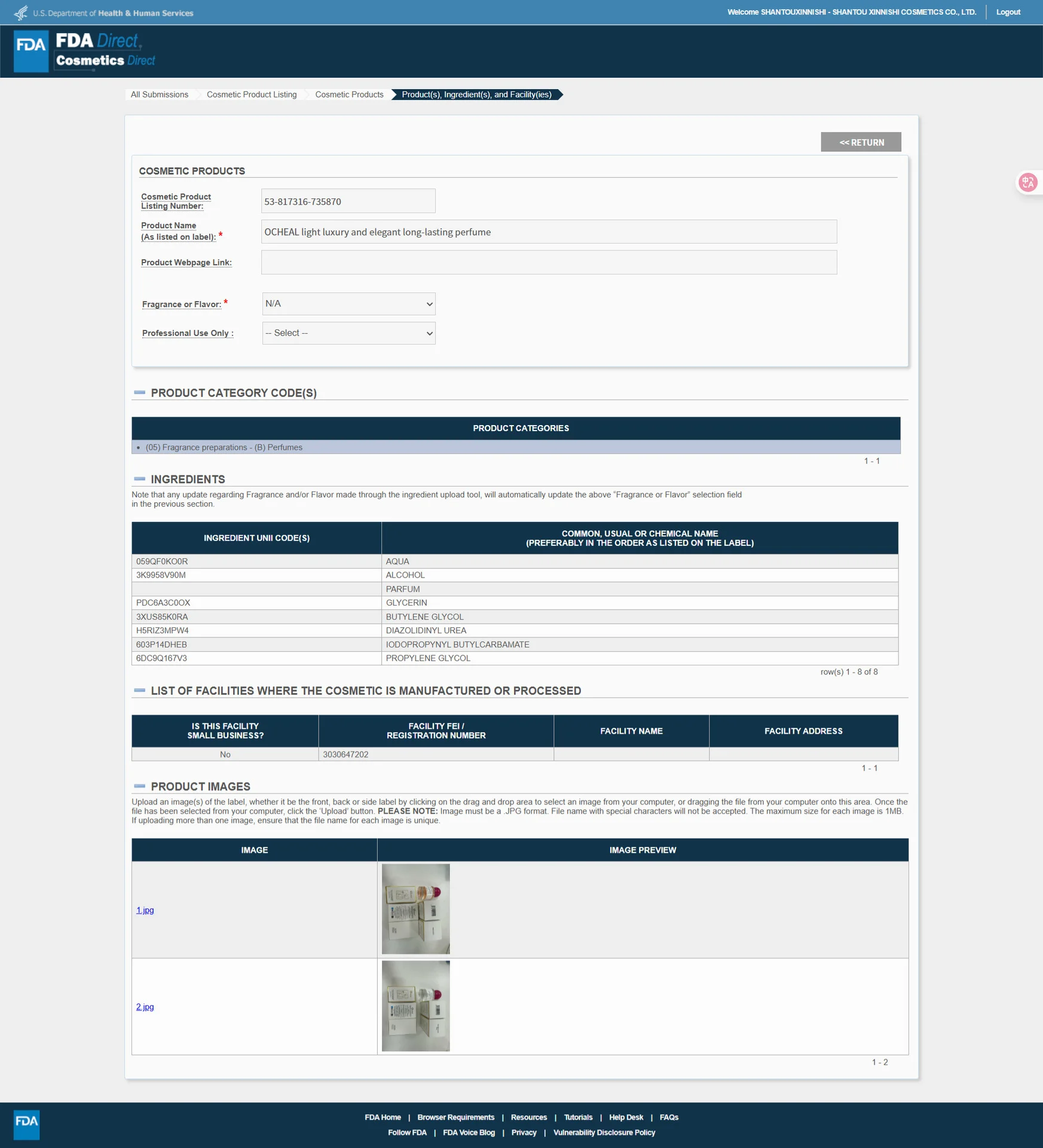Image resolution: width=1043 pixels, height=1148 pixels.
Task: Click the Fragrance preparations - Perfumes category row
Action: [x=516, y=447]
